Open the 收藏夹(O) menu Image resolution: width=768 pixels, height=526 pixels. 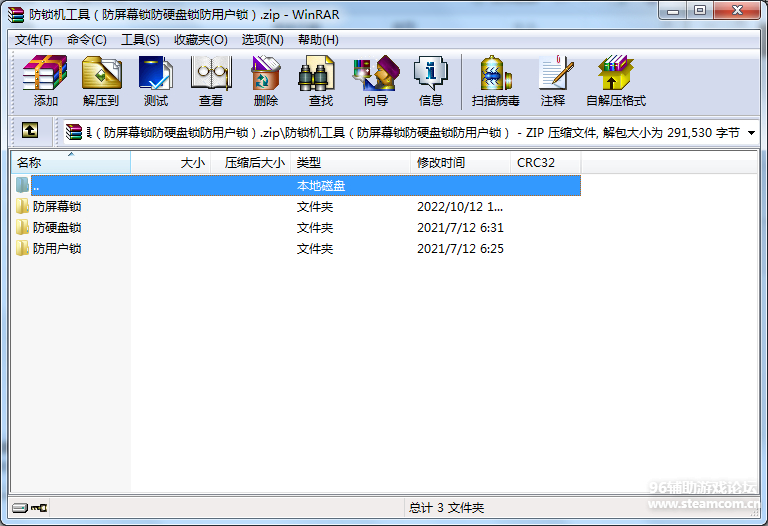coord(200,40)
